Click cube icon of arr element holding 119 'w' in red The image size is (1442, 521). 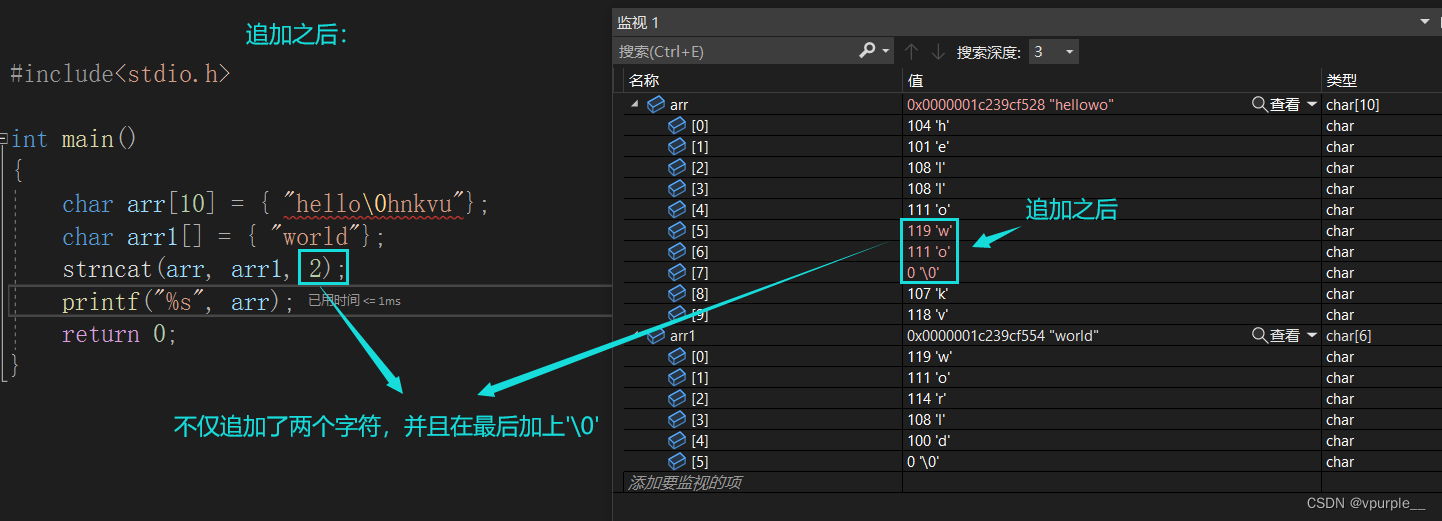(x=677, y=230)
